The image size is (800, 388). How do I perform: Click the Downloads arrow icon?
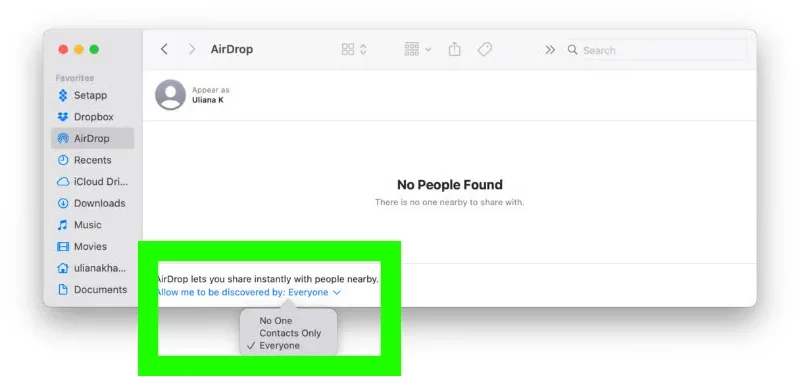tap(63, 203)
